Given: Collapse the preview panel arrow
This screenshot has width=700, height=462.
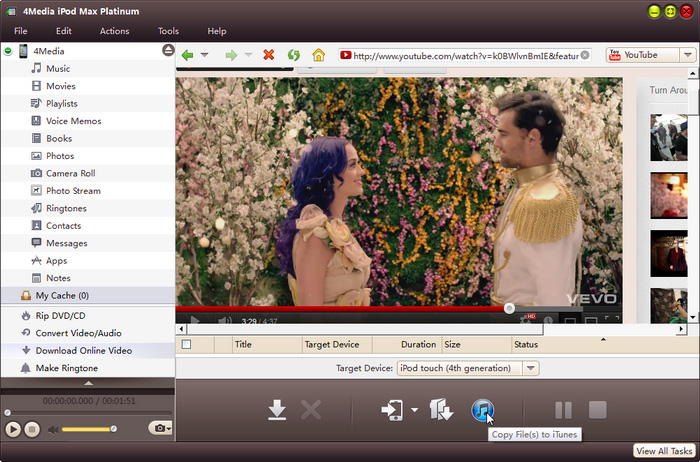Looking at the screenshot, I should click(x=88, y=383).
